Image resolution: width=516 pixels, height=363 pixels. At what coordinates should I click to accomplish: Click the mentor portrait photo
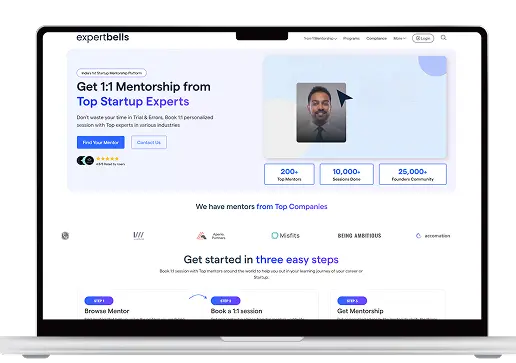321,113
